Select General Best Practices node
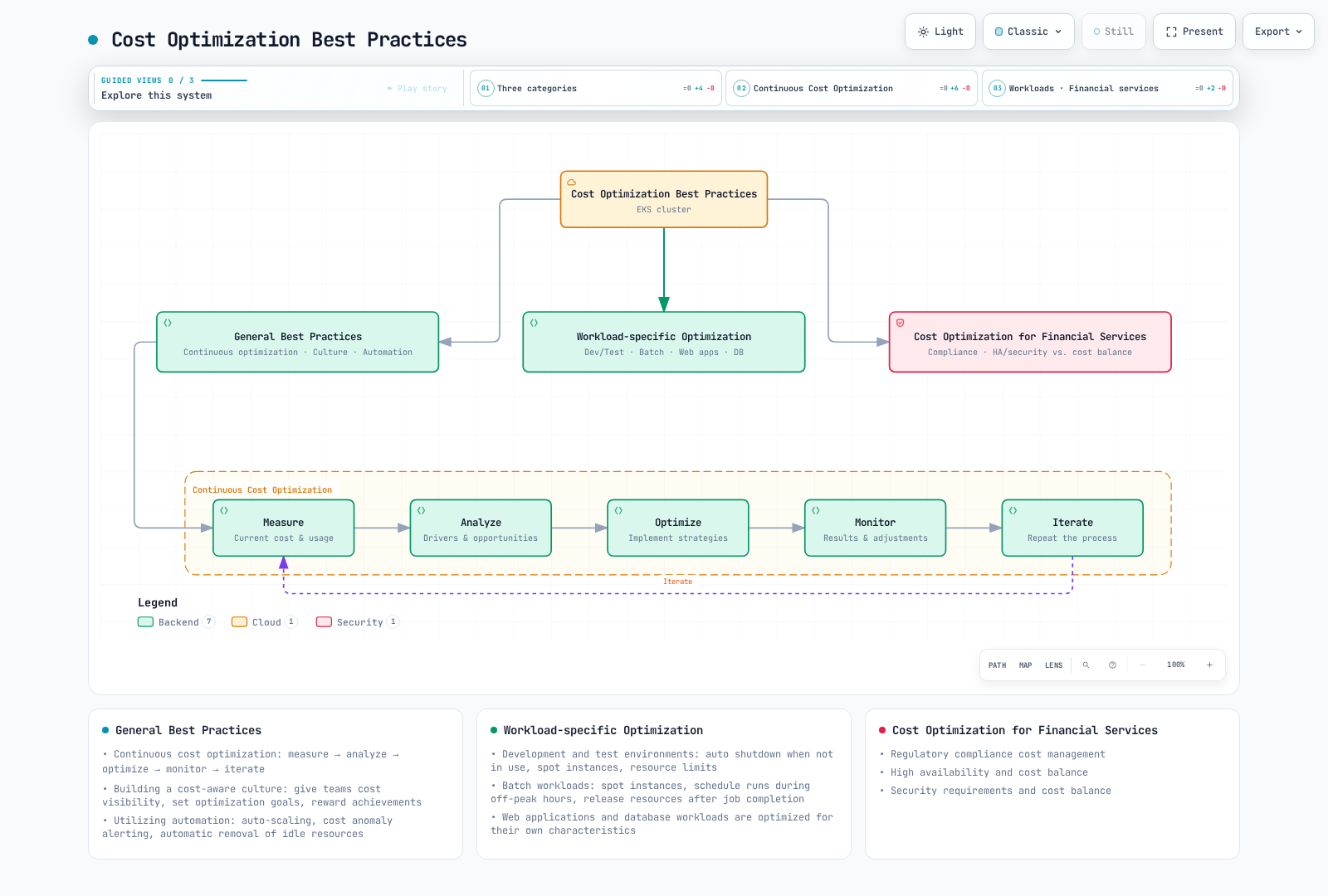The image size is (1328, 896). pos(298,342)
